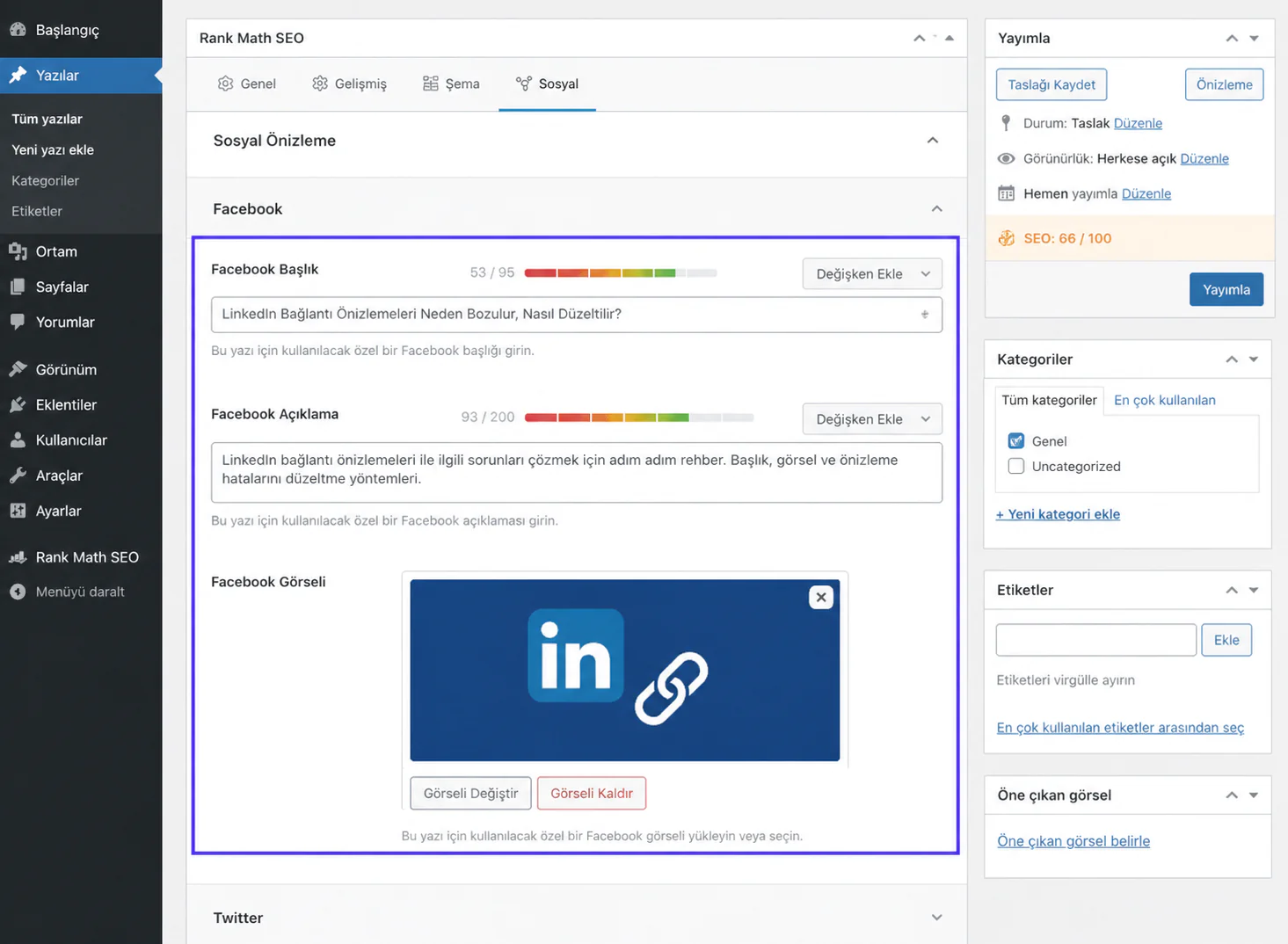Screen dimensions: 1288x944
Task: Click Görseli Değiştir button
Action: (x=470, y=793)
